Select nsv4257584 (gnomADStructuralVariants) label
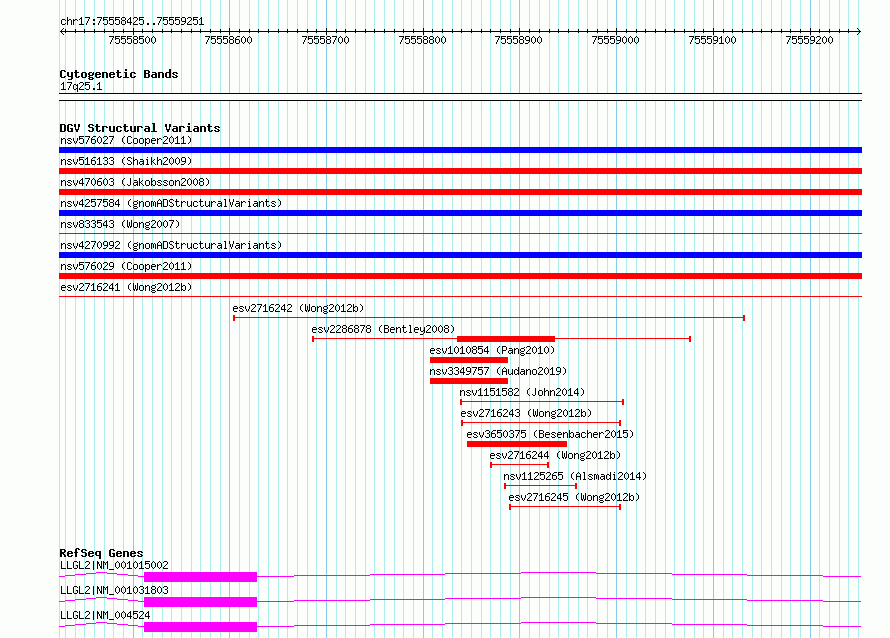The height and width of the screenshot is (638, 890). (171, 203)
